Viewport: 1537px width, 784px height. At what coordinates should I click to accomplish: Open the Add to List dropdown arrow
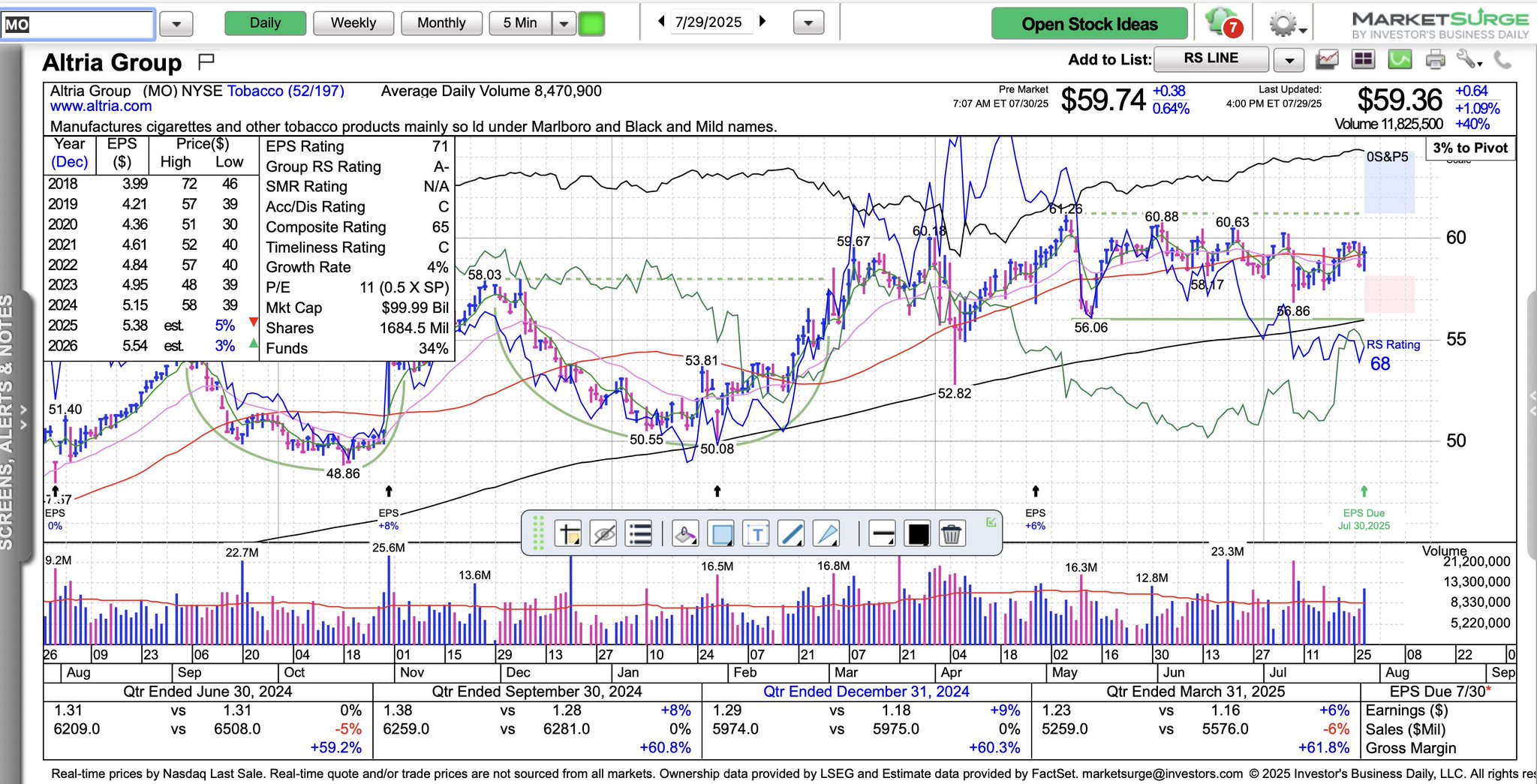tap(1289, 59)
